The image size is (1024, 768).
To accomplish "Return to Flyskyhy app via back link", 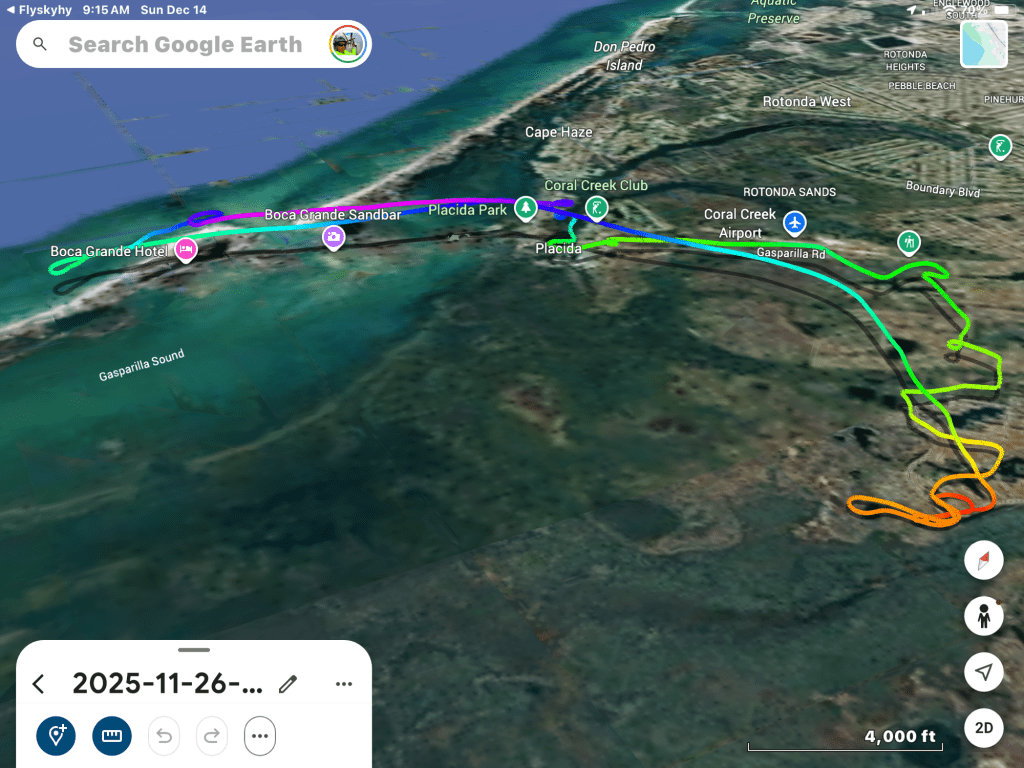I will pos(39,10).
